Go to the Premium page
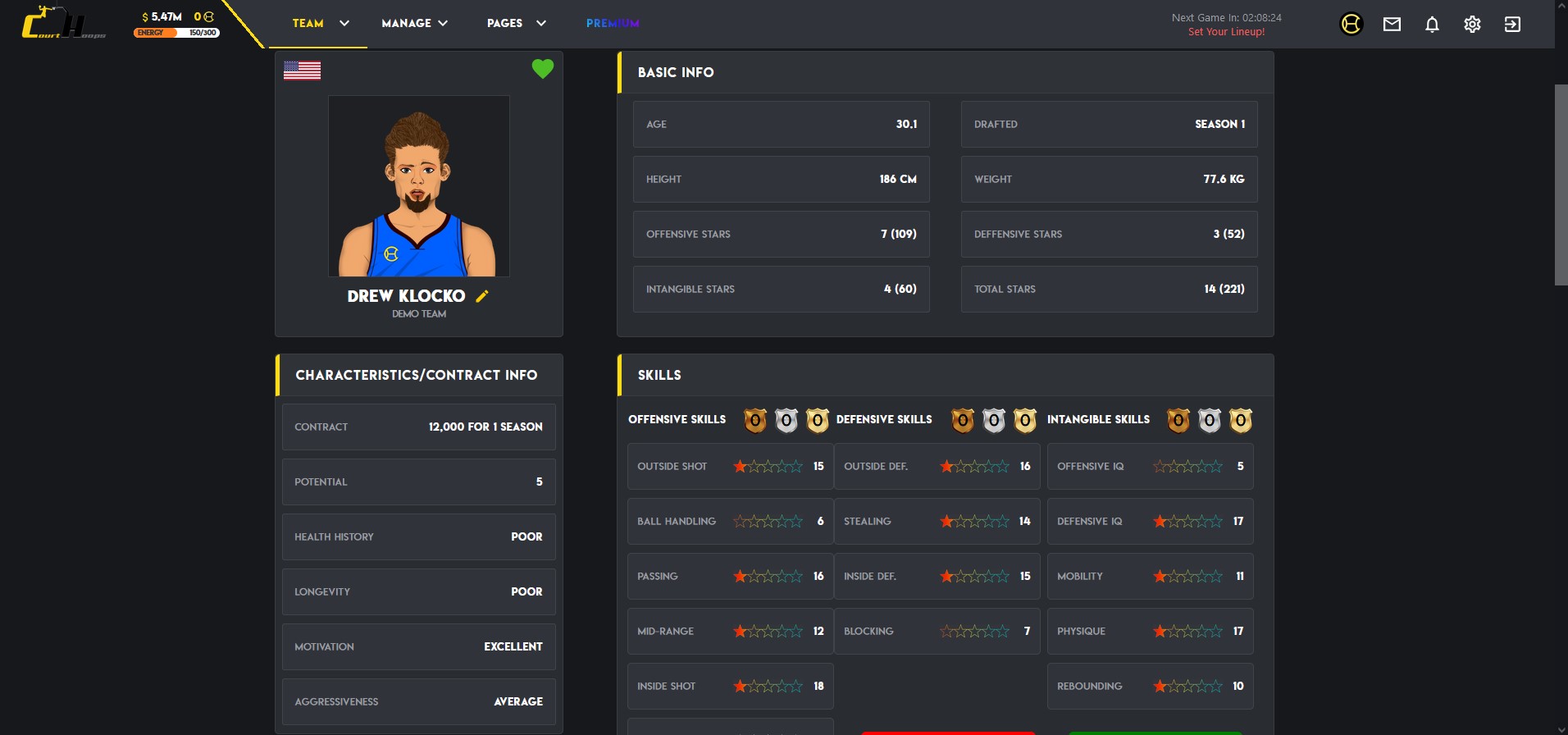The width and height of the screenshot is (1568, 735). coord(613,23)
